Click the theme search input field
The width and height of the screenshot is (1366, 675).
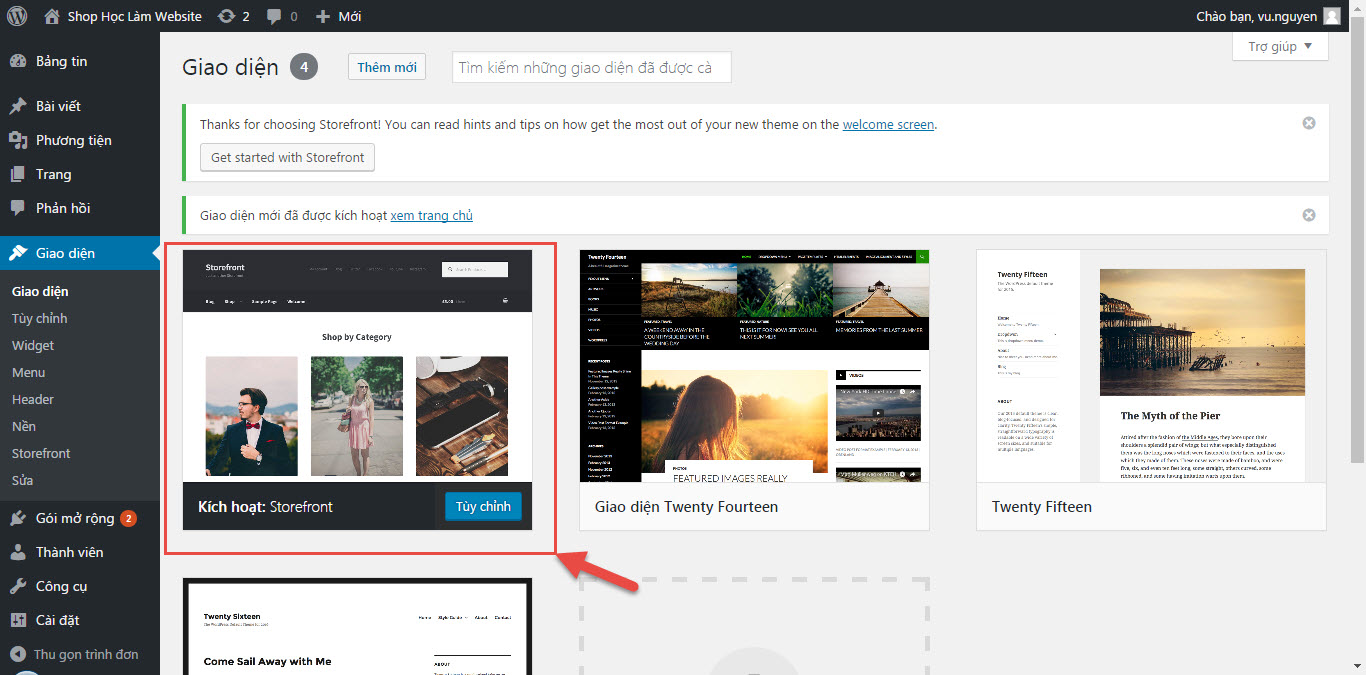[591, 68]
